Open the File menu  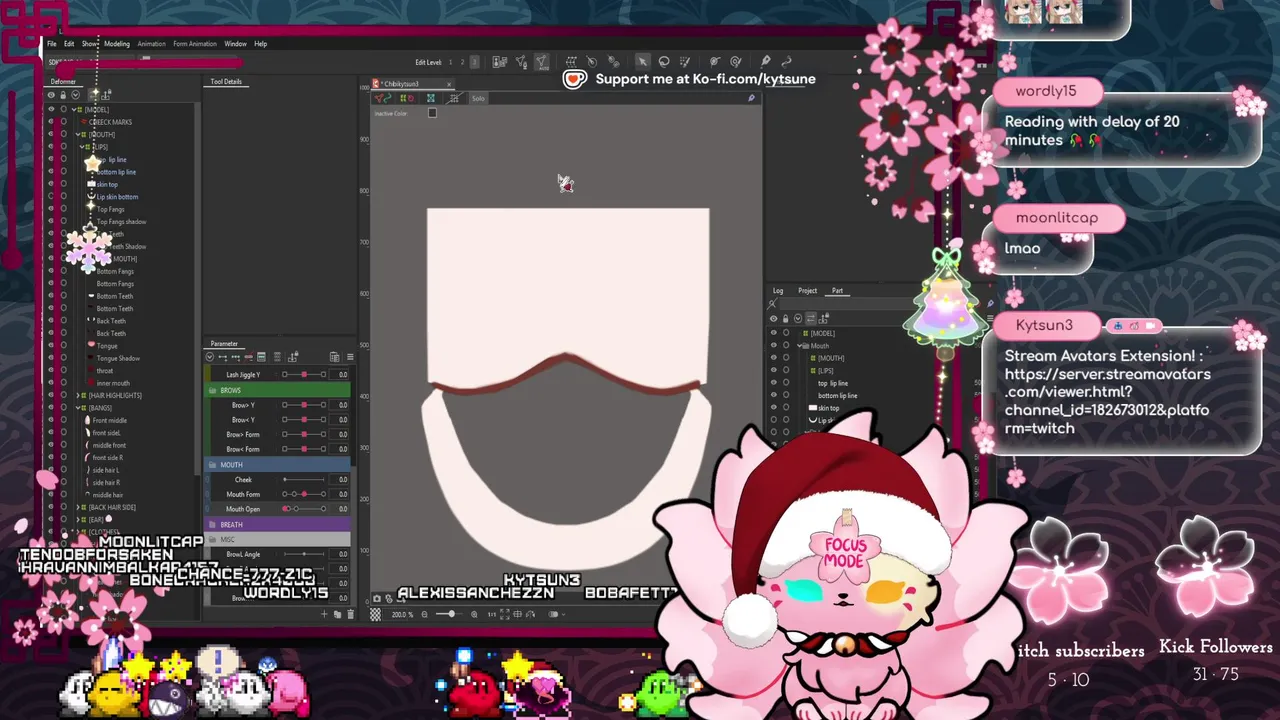52,44
